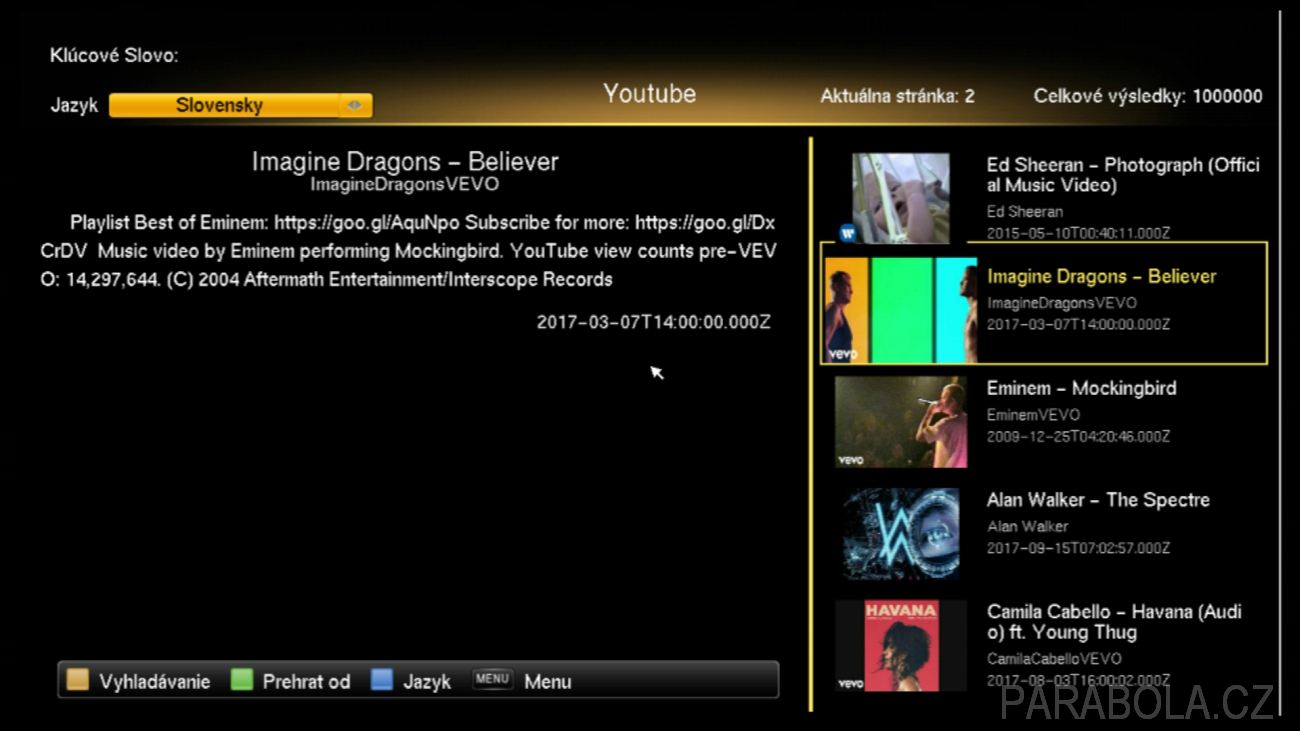Select title Ed Sheeran – Photograph
This screenshot has height=731, width=1300.
pyautogui.click(x=1123, y=175)
